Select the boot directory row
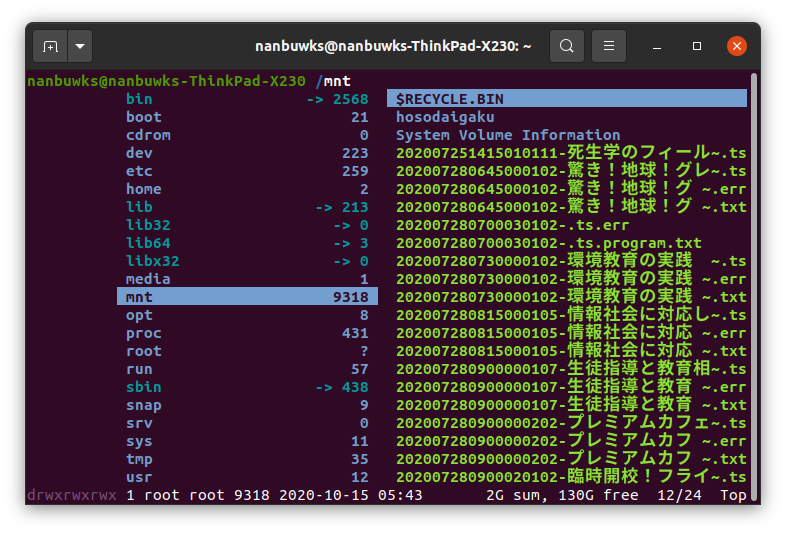This screenshot has width=786, height=533. (247, 117)
